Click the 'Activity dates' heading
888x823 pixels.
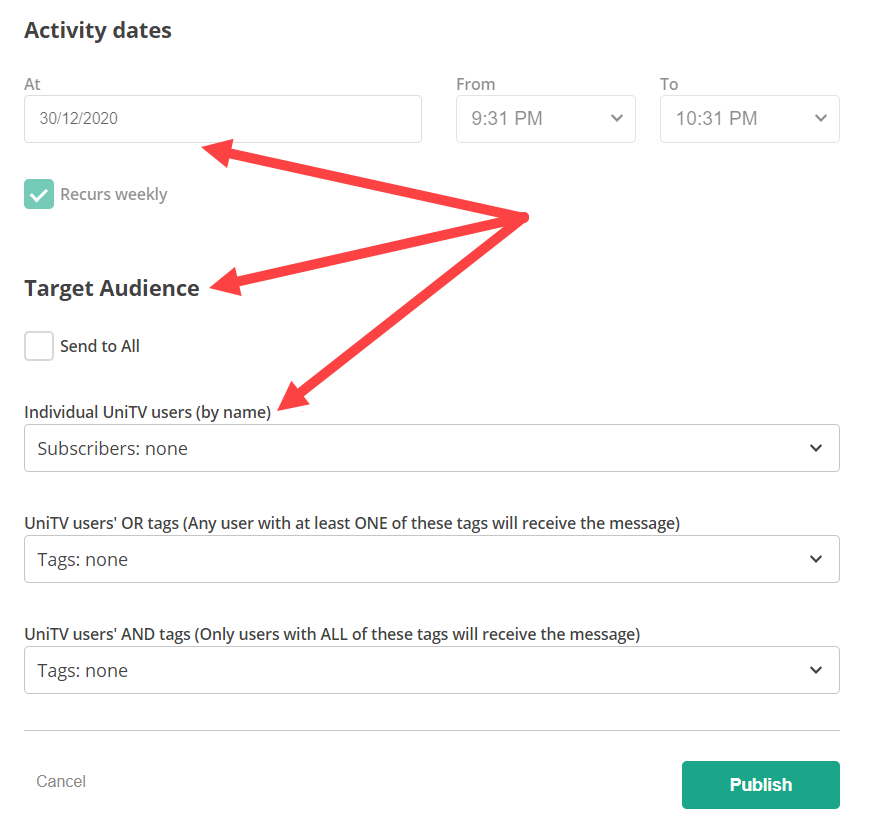click(x=98, y=31)
